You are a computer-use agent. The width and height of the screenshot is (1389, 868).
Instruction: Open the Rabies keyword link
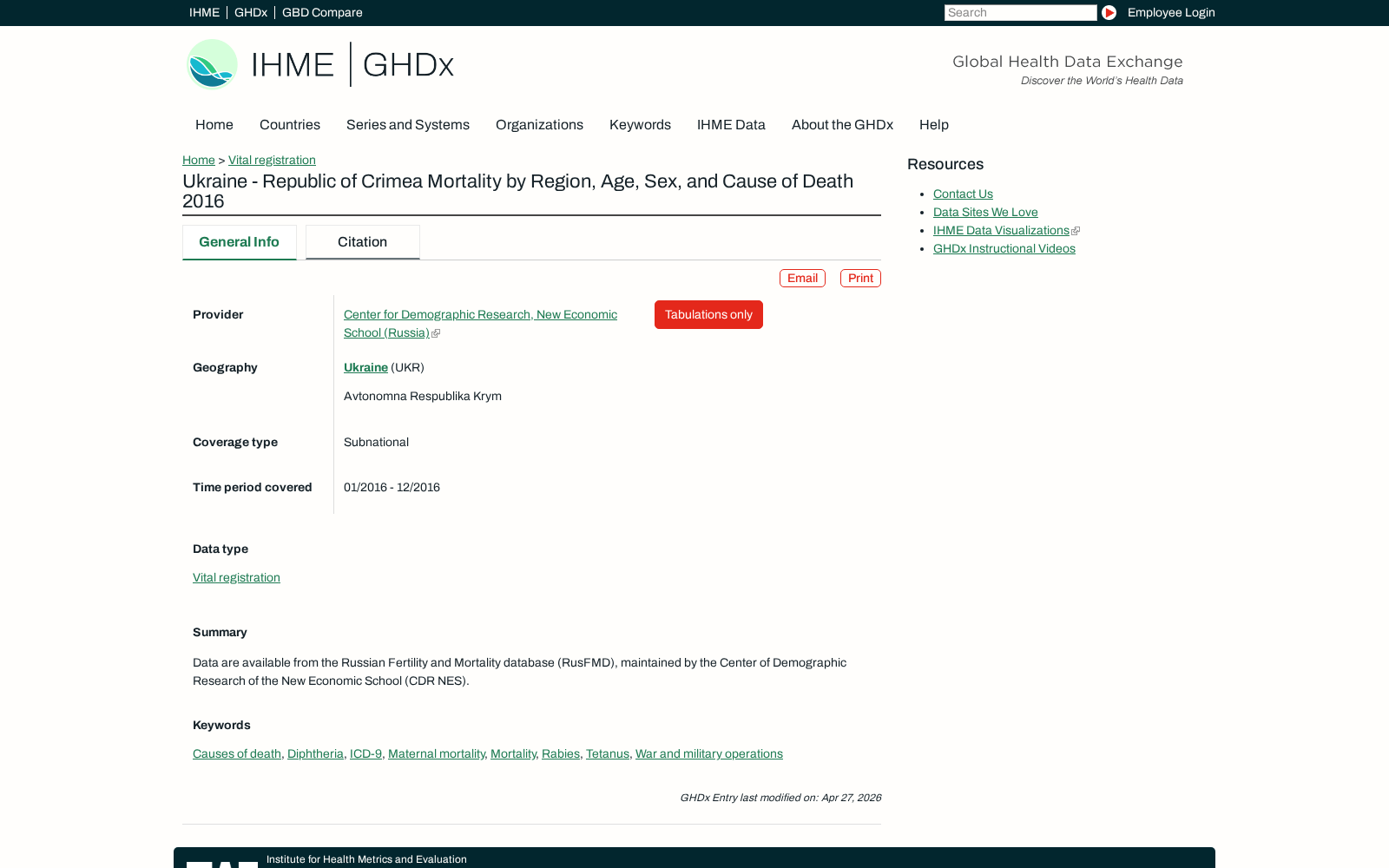(561, 753)
